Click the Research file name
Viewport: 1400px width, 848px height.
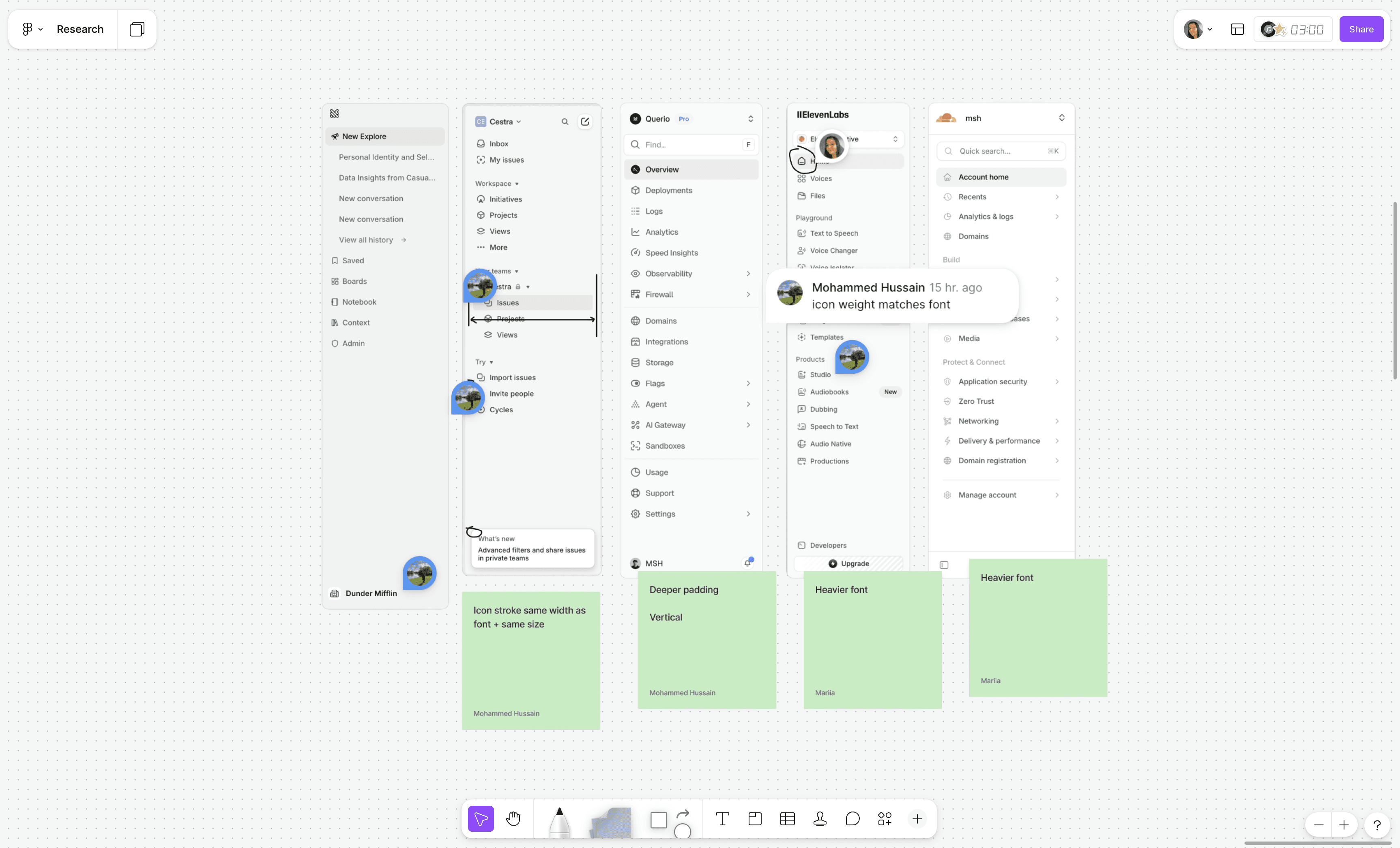click(80, 30)
